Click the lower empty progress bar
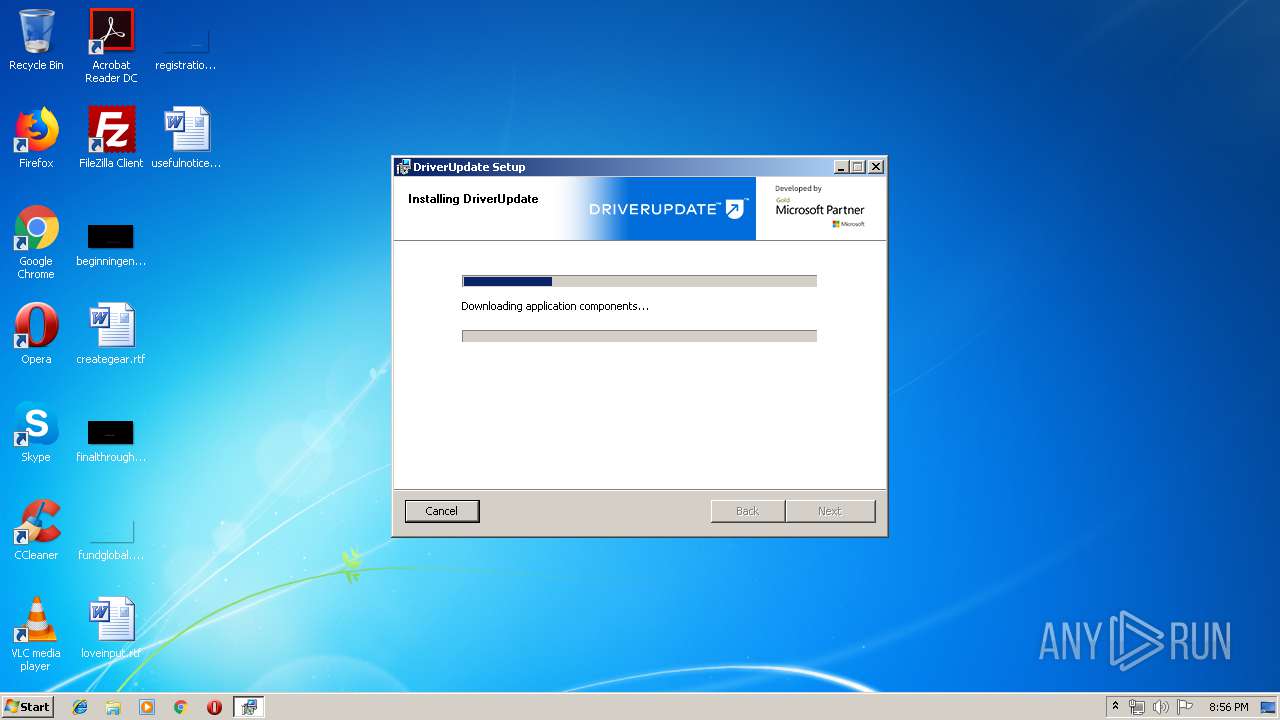Image resolution: width=1280 pixels, height=720 pixels. tap(639, 336)
